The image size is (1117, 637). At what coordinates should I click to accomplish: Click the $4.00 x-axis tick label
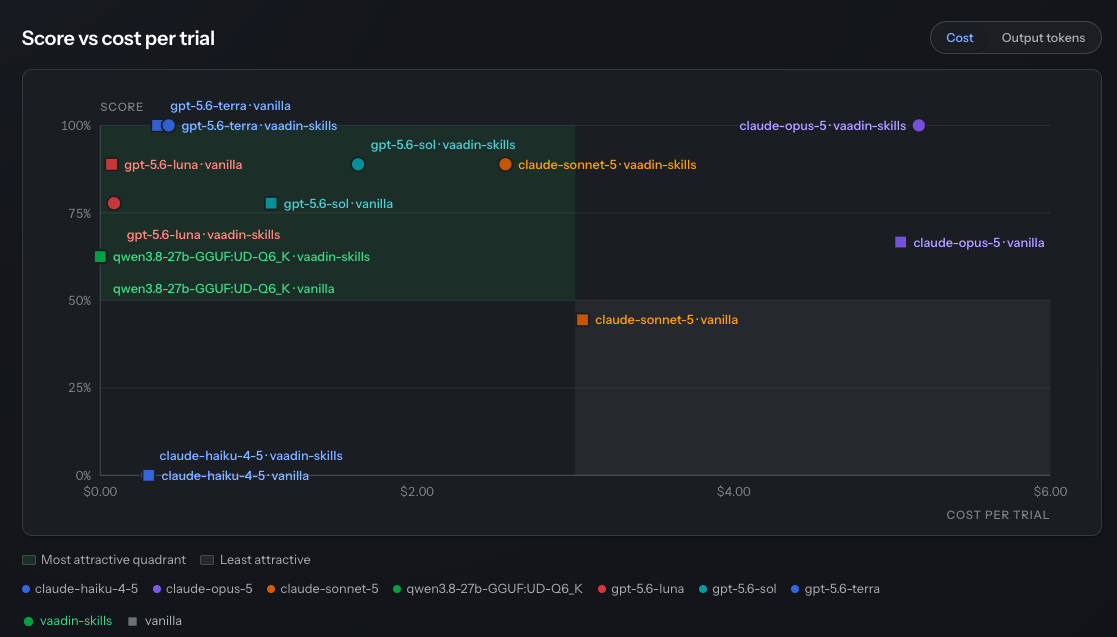pyautogui.click(x=734, y=492)
